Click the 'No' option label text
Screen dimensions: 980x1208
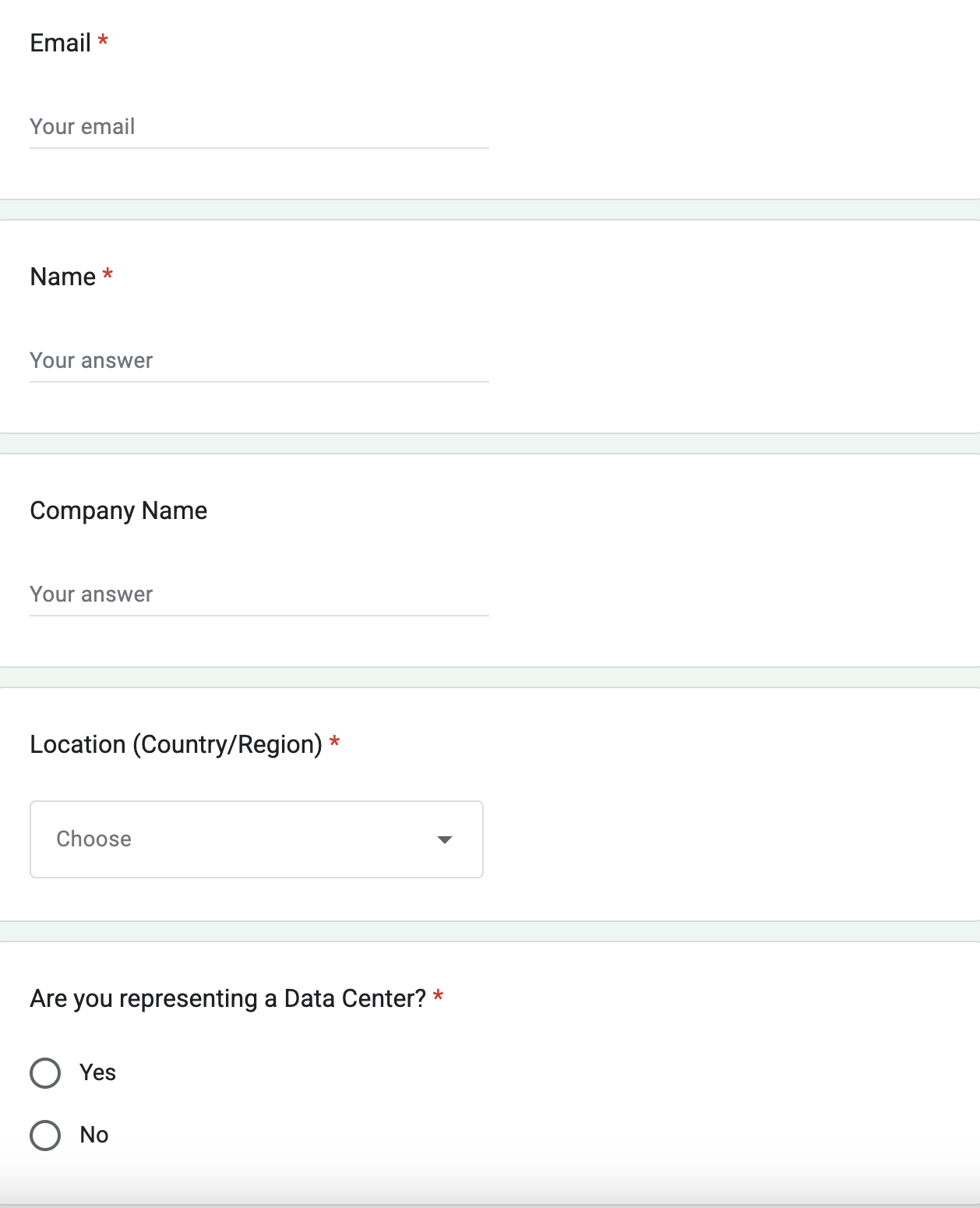(x=94, y=1135)
